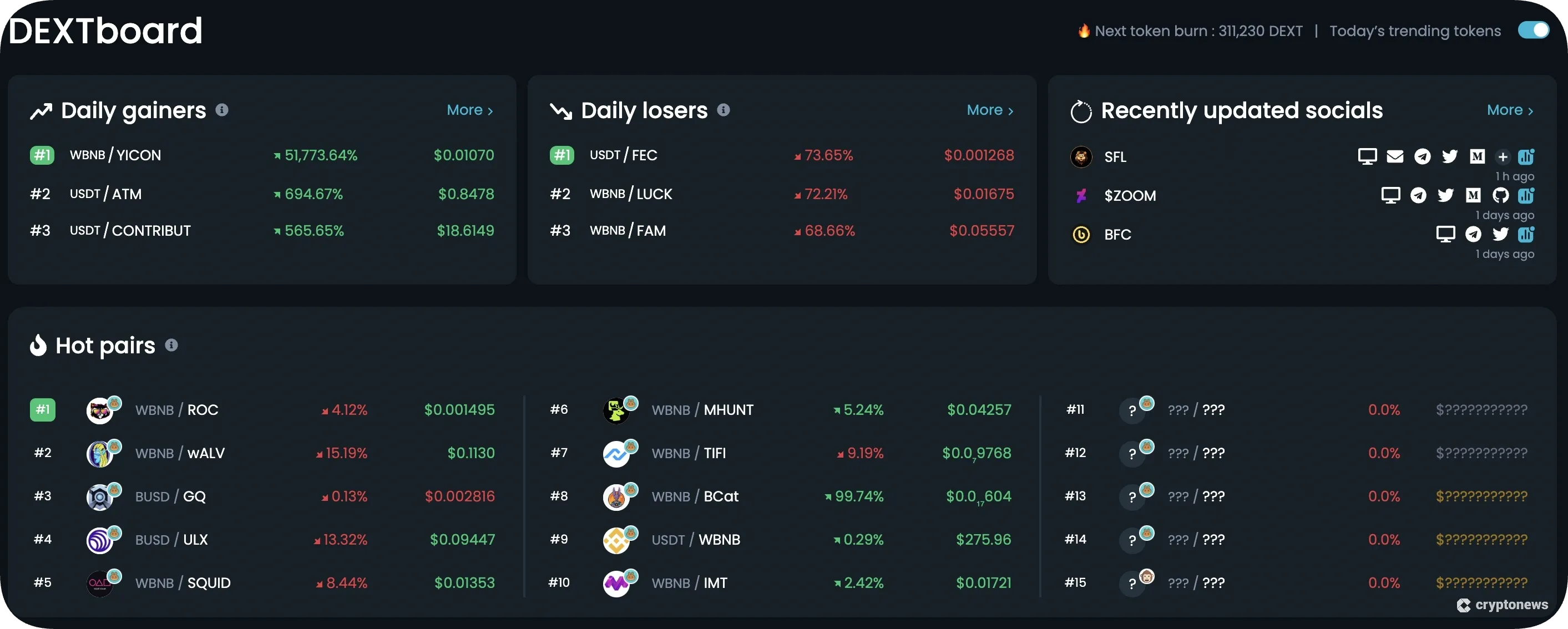Select the USDT/FEC daily loser entry
This screenshot has height=629, width=1568.
click(x=624, y=155)
